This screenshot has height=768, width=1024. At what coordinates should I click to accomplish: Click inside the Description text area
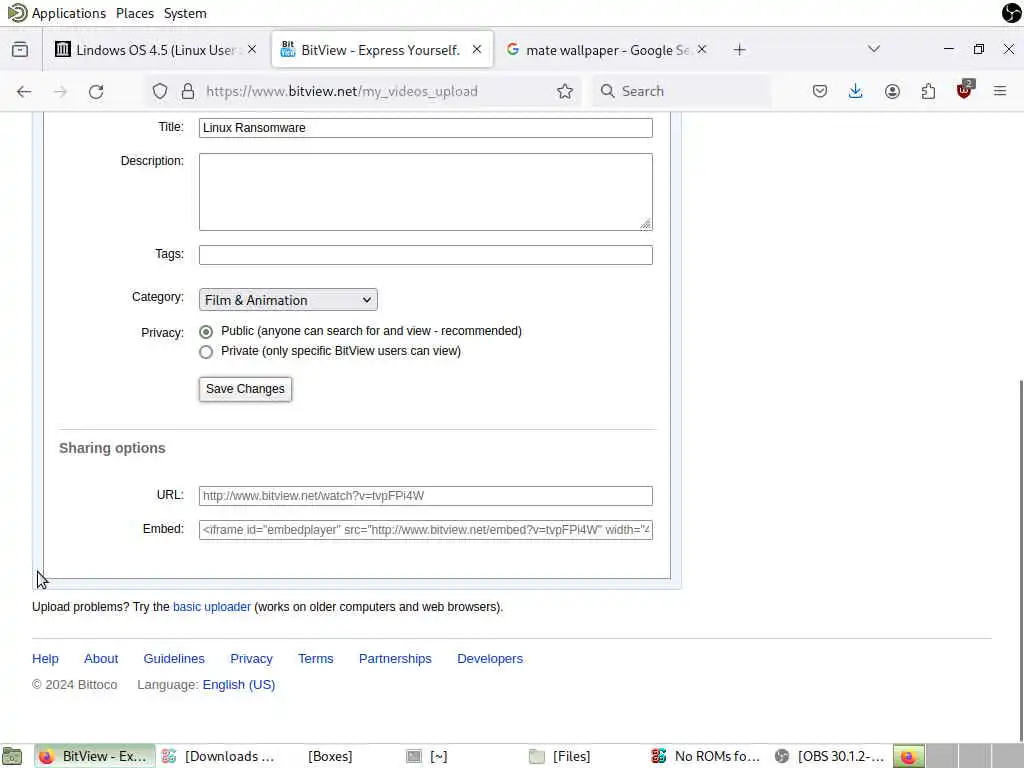(x=425, y=192)
